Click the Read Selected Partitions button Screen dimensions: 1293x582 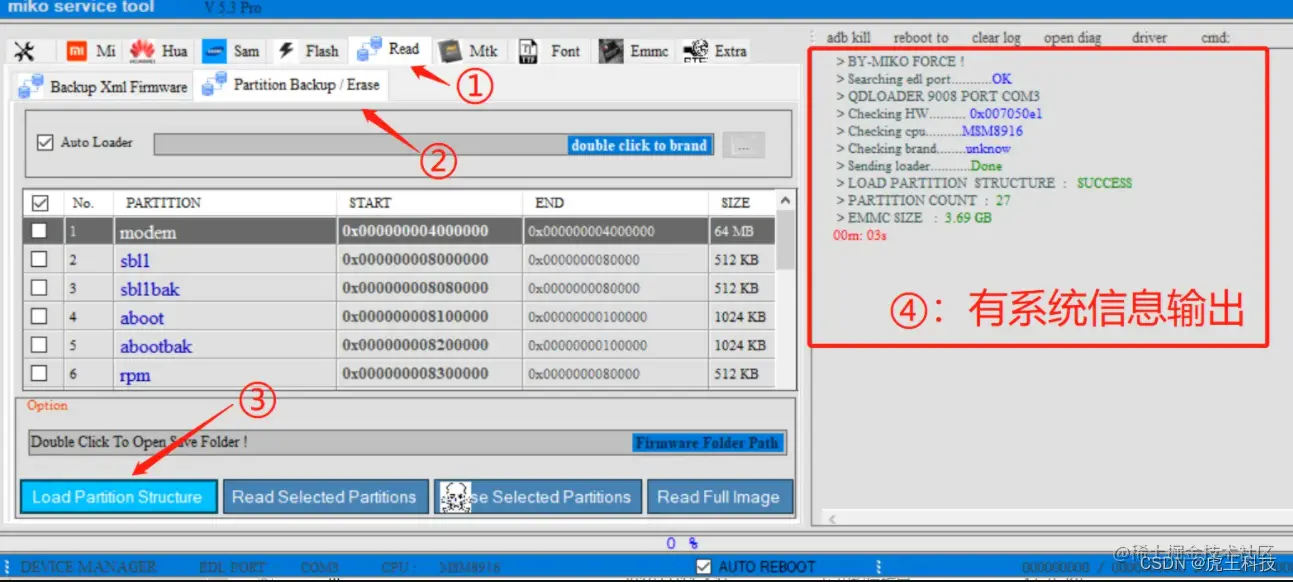click(324, 497)
